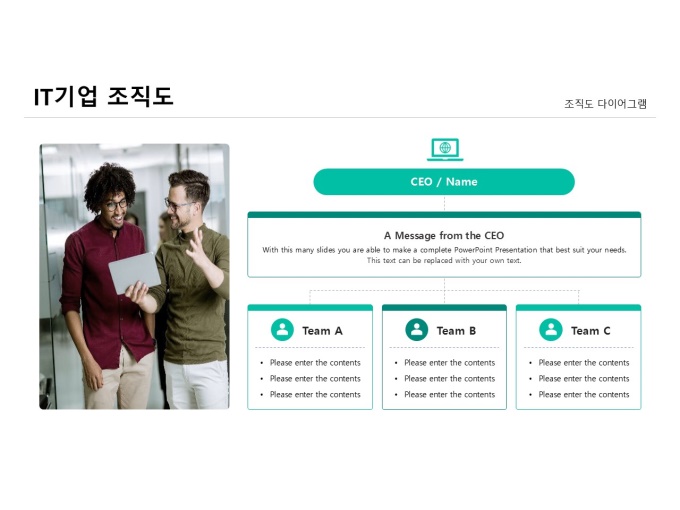Click the photo of two men with tablet
The image size is (680, 510).
pyautogui.click(x=134, y=277)
